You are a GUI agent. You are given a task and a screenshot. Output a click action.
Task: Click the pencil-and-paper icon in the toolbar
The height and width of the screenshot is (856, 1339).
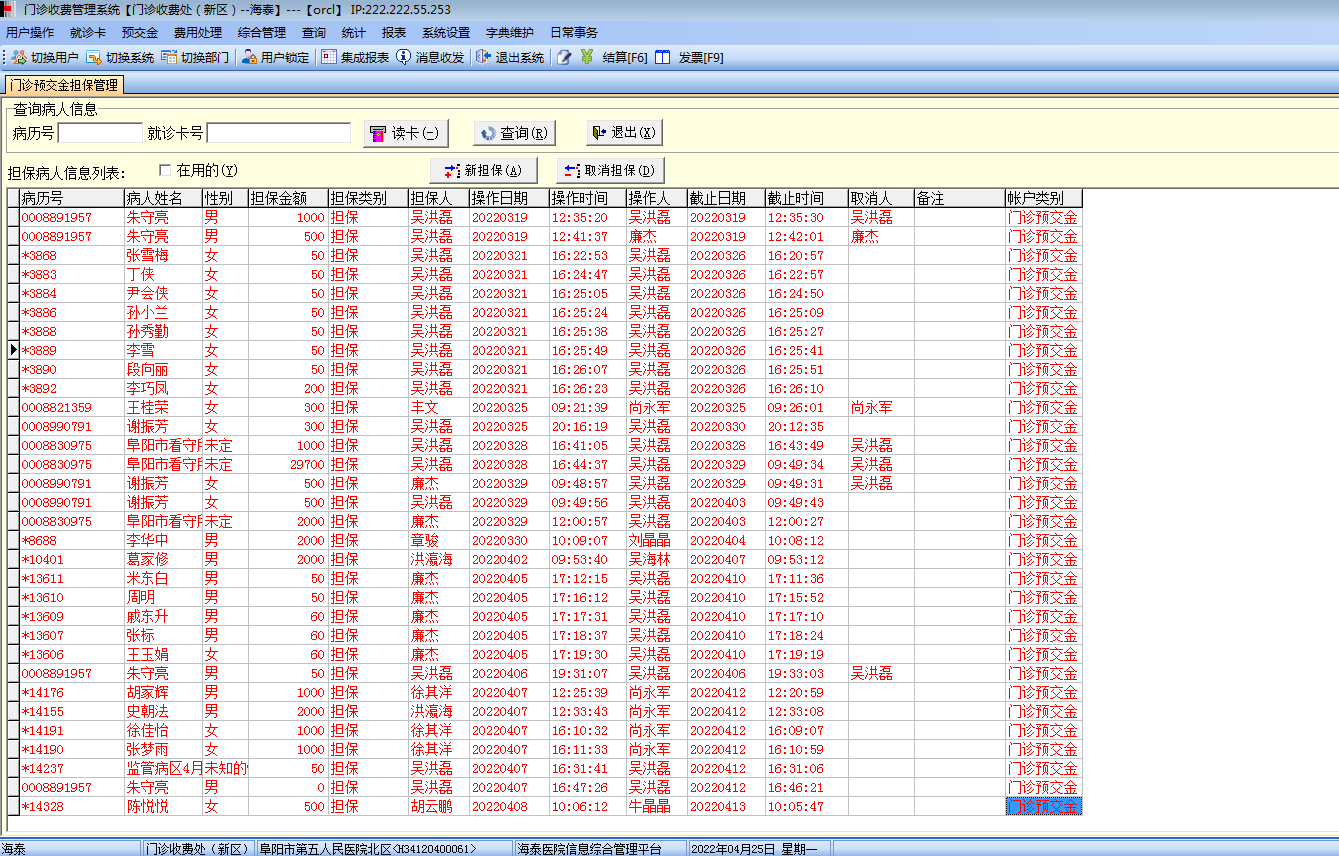[564, 58]
